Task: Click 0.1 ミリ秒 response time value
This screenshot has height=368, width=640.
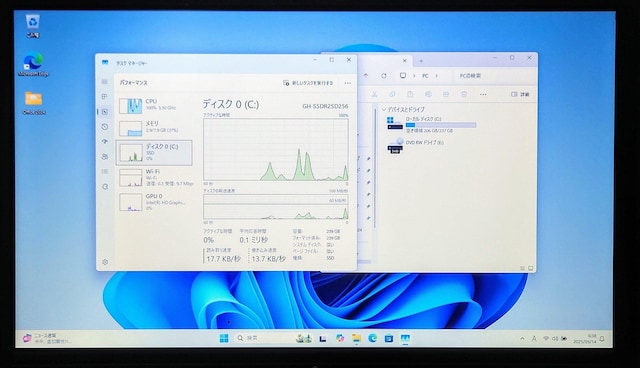Action: click(253, 239)
